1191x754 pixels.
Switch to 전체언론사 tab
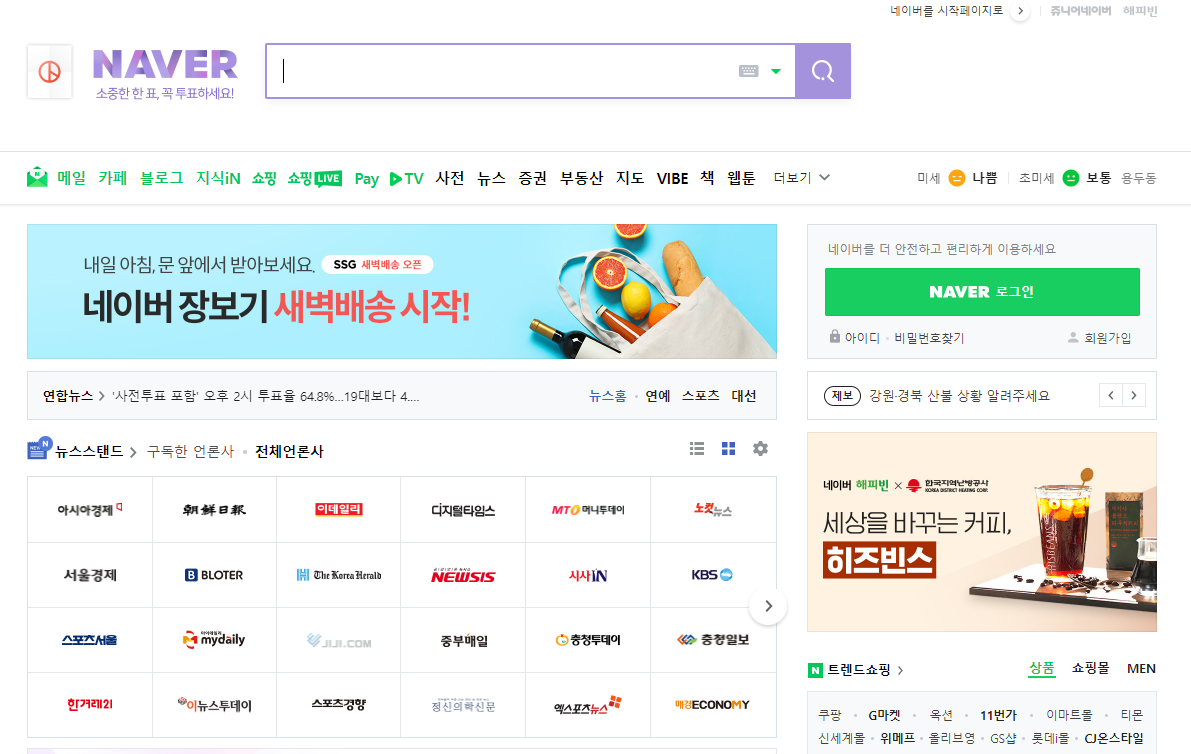click(289, 451)
